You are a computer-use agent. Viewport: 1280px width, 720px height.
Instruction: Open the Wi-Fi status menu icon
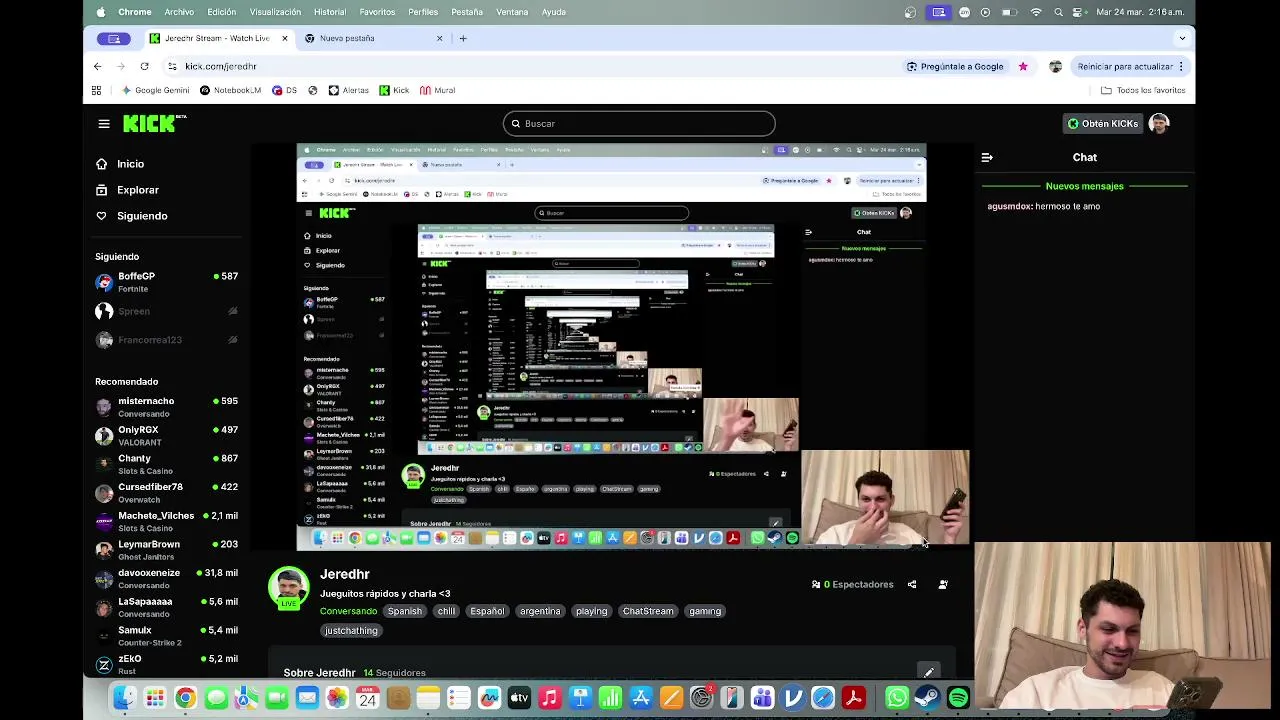(x=1036, y=12)
